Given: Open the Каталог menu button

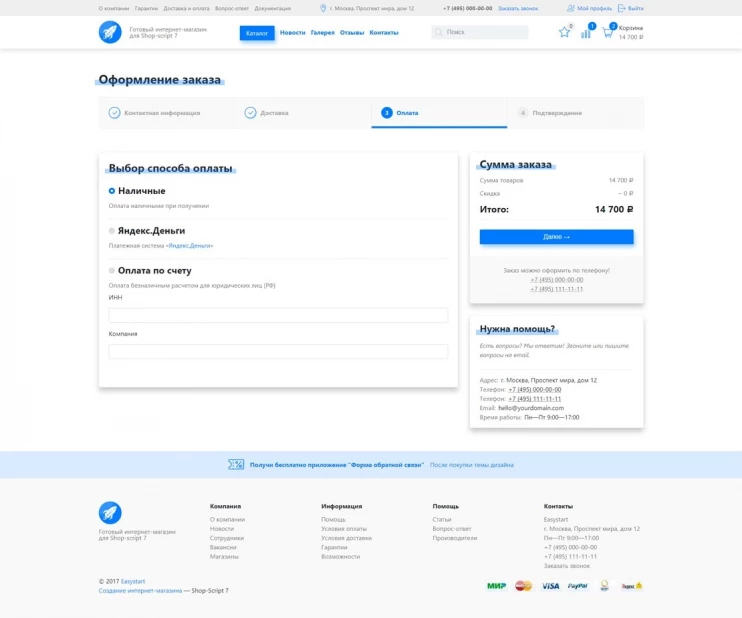Looking at the screenshot, I should click(257, 33).
